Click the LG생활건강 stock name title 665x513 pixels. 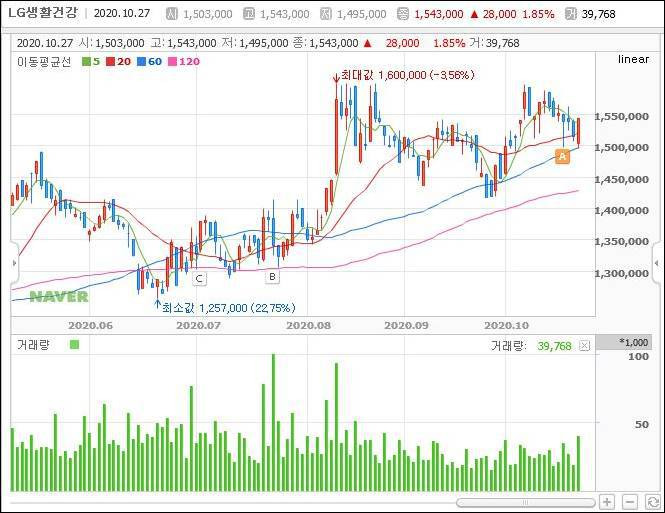point(43,13)
